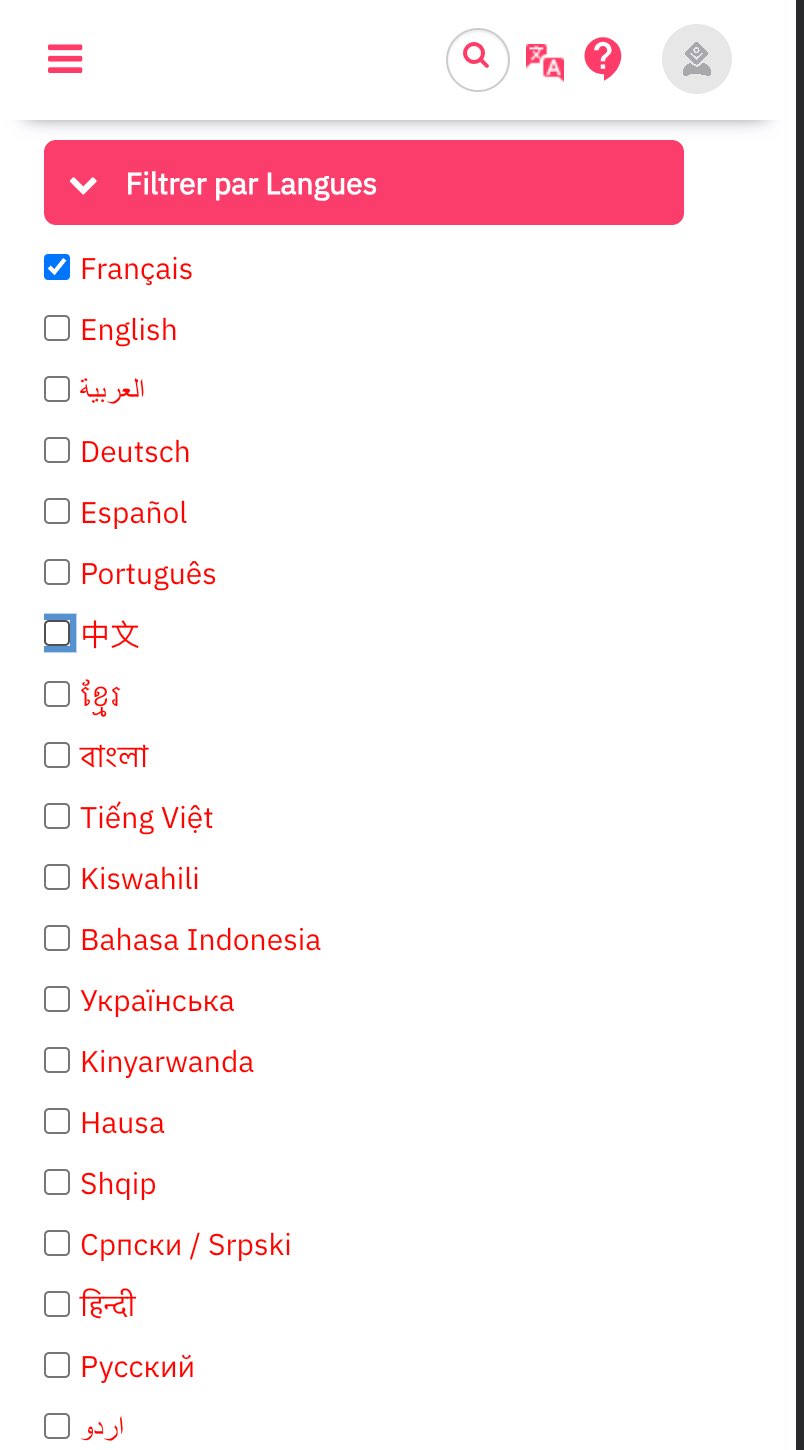
Task: Select the Bahasa Indonesia label
Action: click(200, 940)
